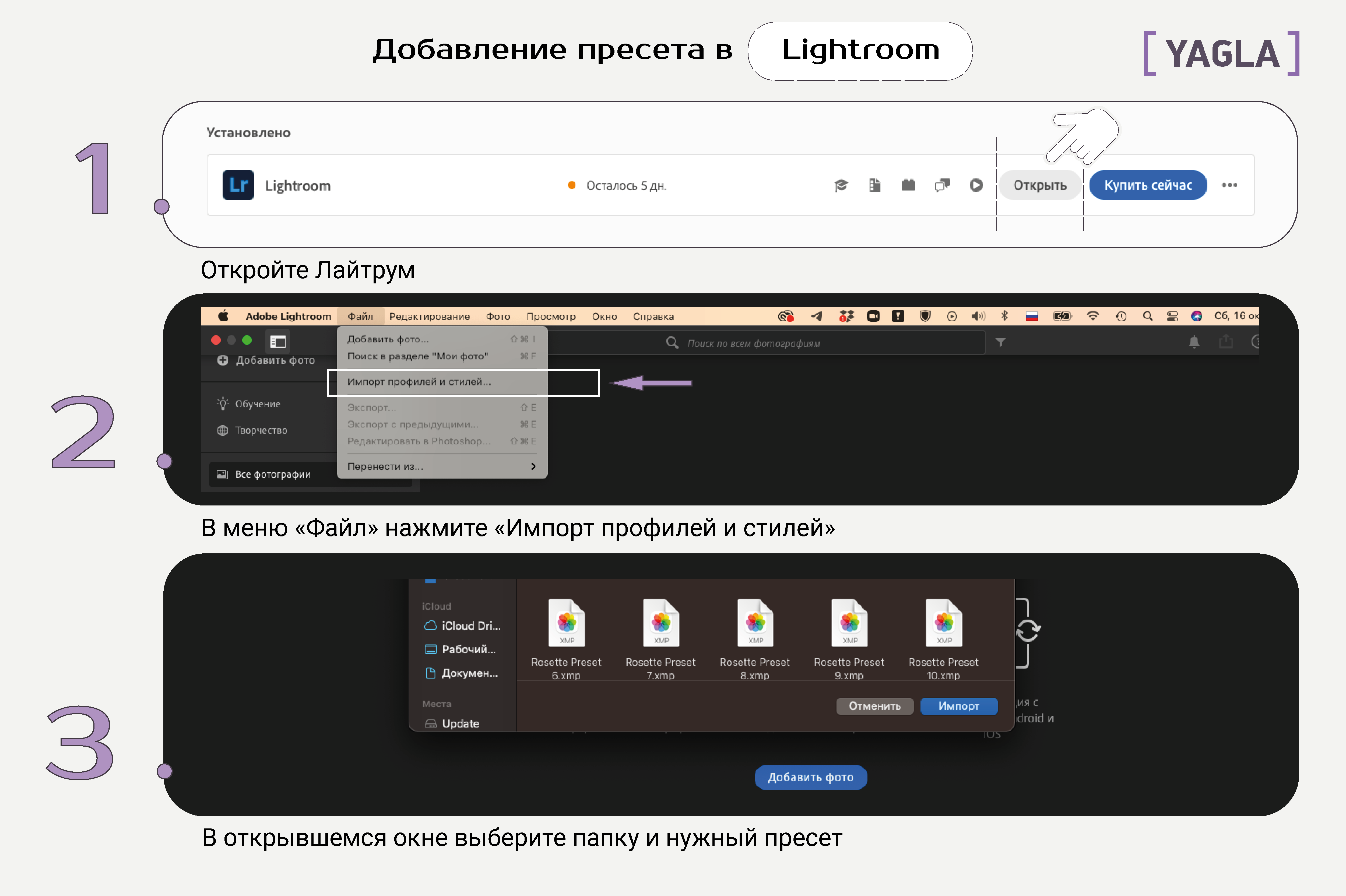Click the exclamation mark menu bar icon
Viewport: 1346px width, 896px height.
point(898,316)
